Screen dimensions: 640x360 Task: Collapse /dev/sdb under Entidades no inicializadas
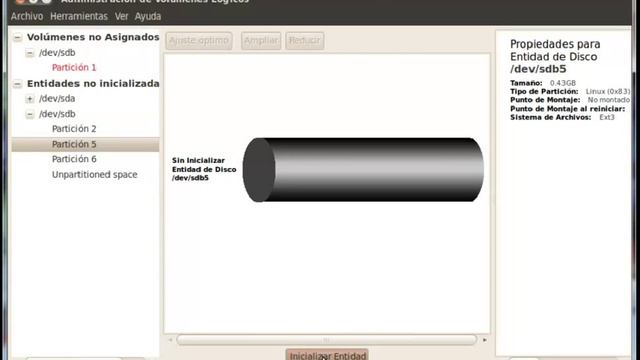30,114
